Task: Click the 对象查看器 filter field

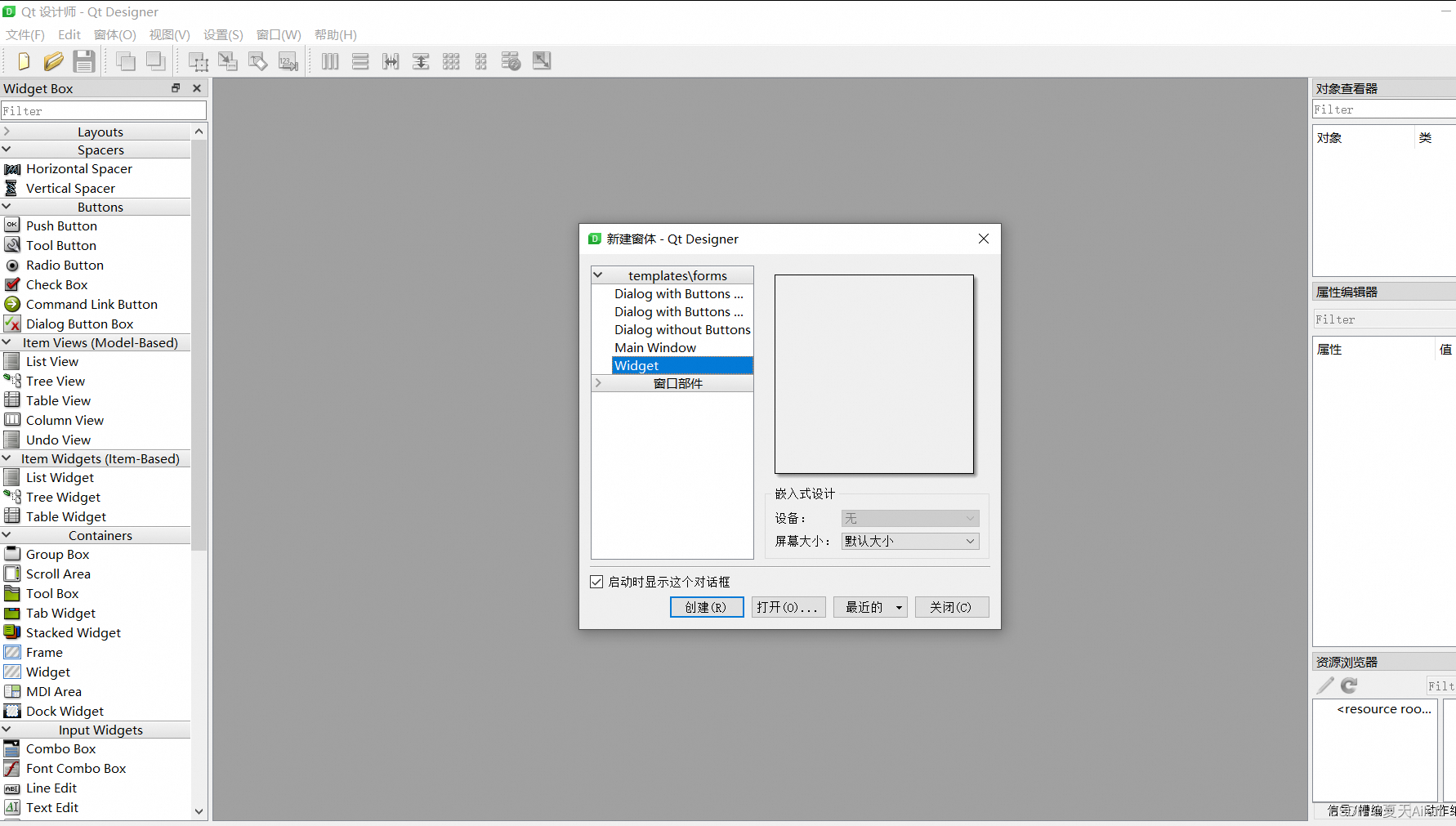Action: [1384, 109]
